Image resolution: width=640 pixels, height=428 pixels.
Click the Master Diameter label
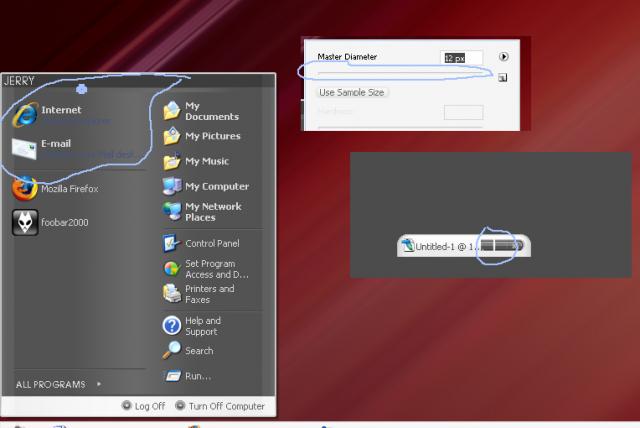(x=347, y=57)
